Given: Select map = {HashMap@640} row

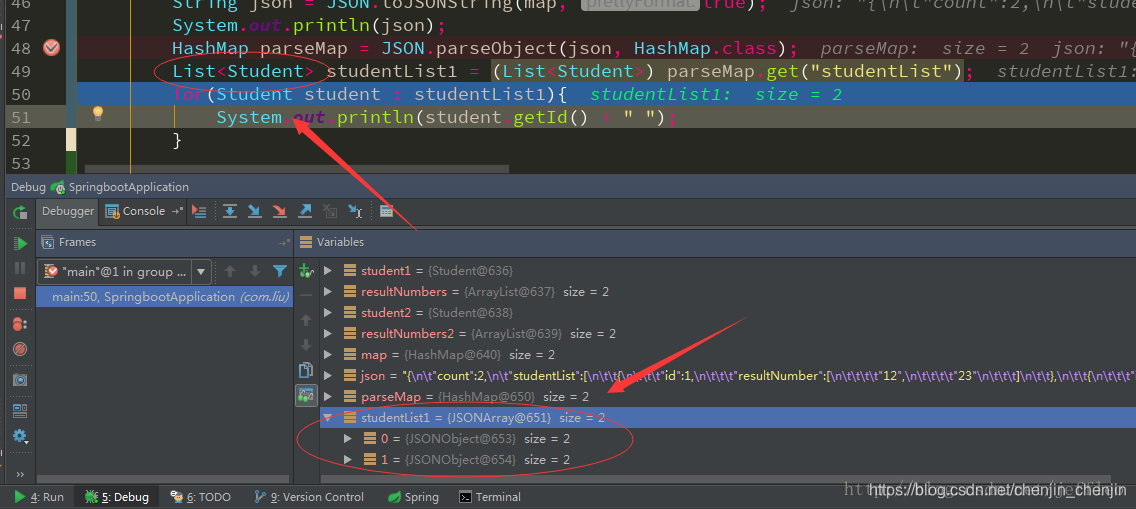Looking at the screenshot, I should [x=727, y=354].
